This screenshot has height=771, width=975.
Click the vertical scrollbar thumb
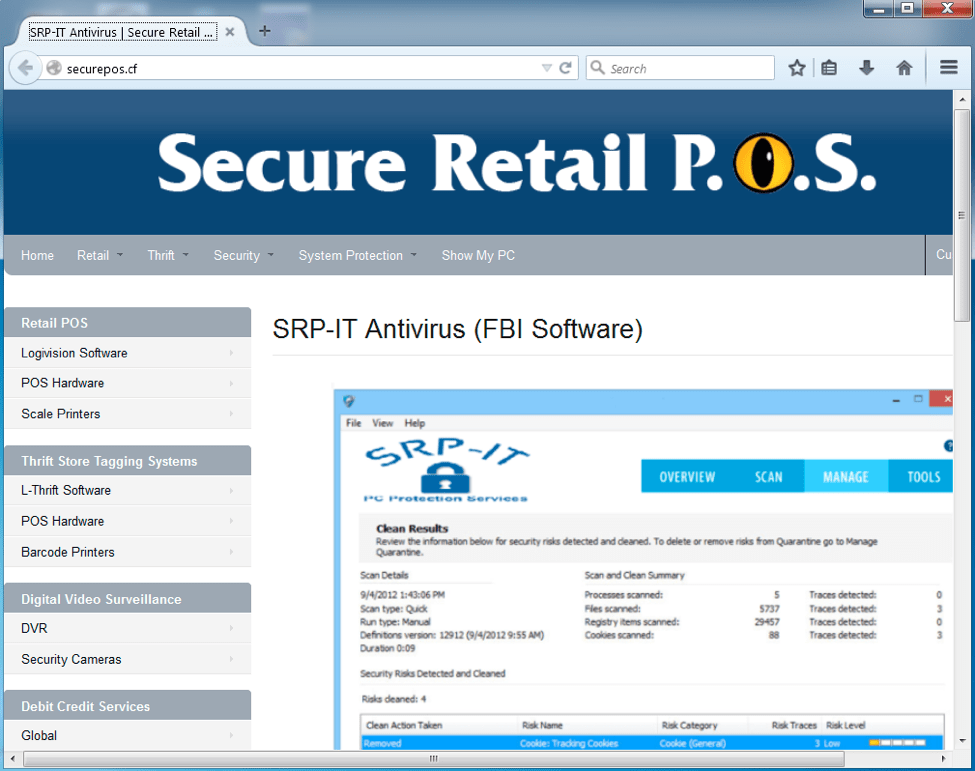coord(961,215)
